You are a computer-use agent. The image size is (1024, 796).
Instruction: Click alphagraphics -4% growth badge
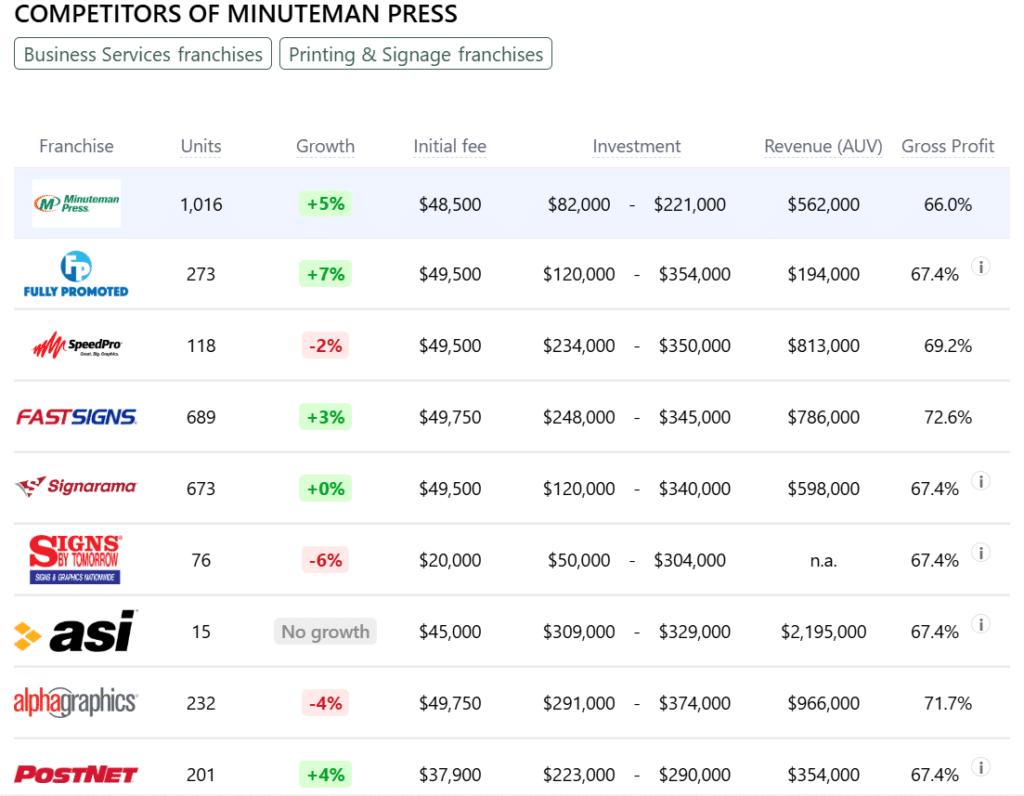325,703
